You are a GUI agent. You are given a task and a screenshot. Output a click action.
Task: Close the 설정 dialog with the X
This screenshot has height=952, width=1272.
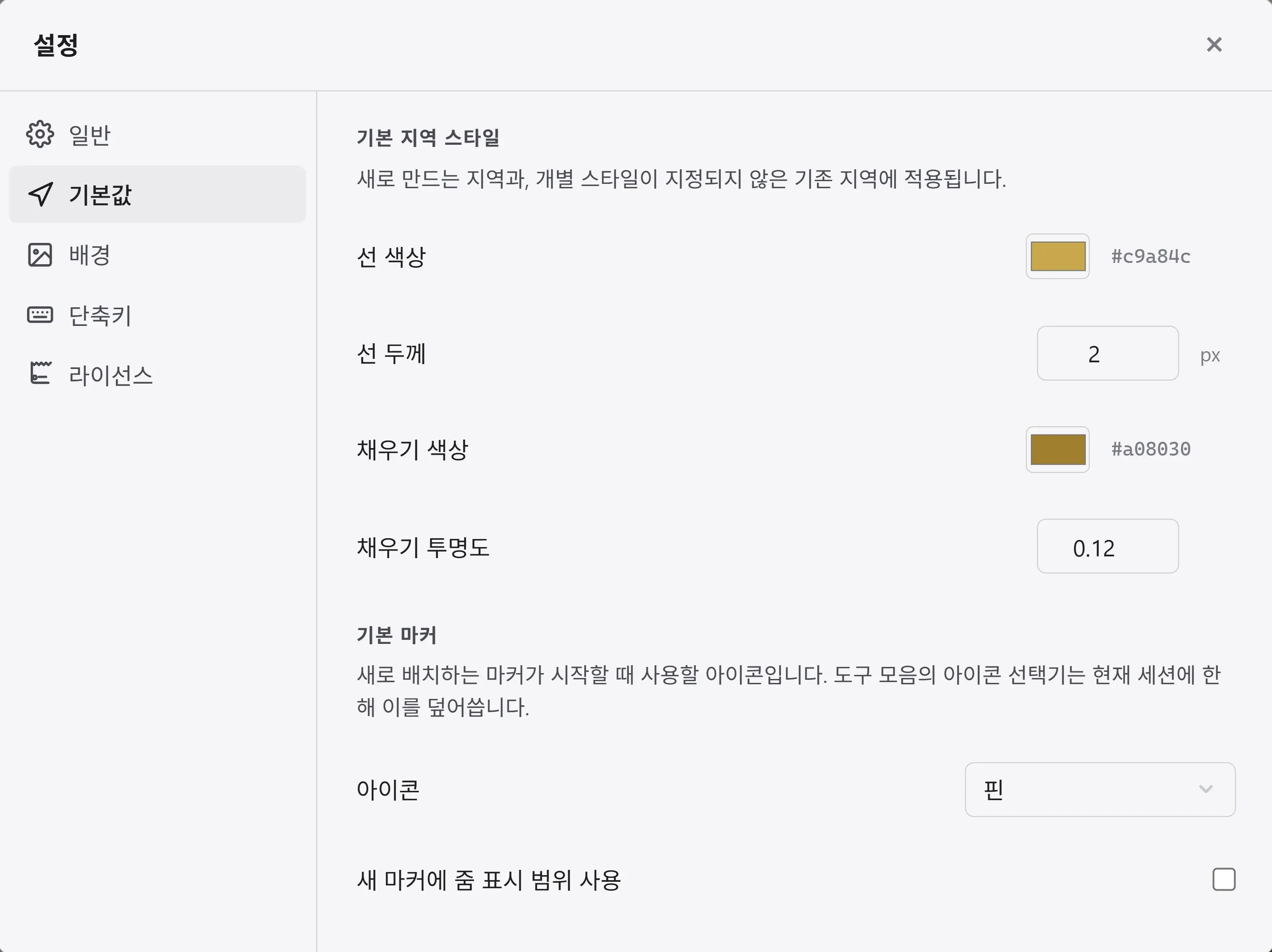coord(1214,44)
